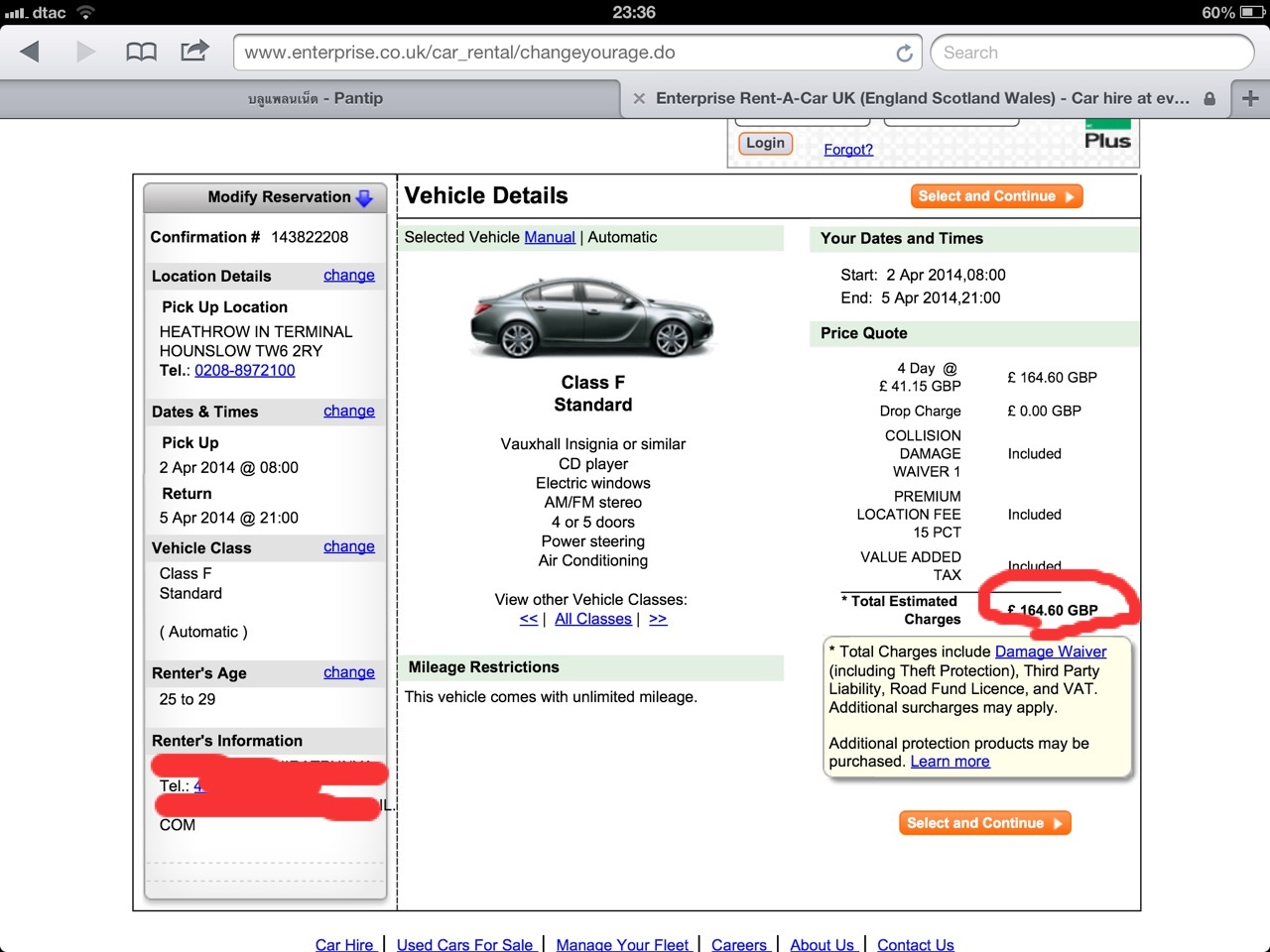Image resolution: width=1270 pixels, height=952 pixels.
Task: Select 'This vehicle comes with unlimited mileage.' text
Action: click(x=551, y=697)
